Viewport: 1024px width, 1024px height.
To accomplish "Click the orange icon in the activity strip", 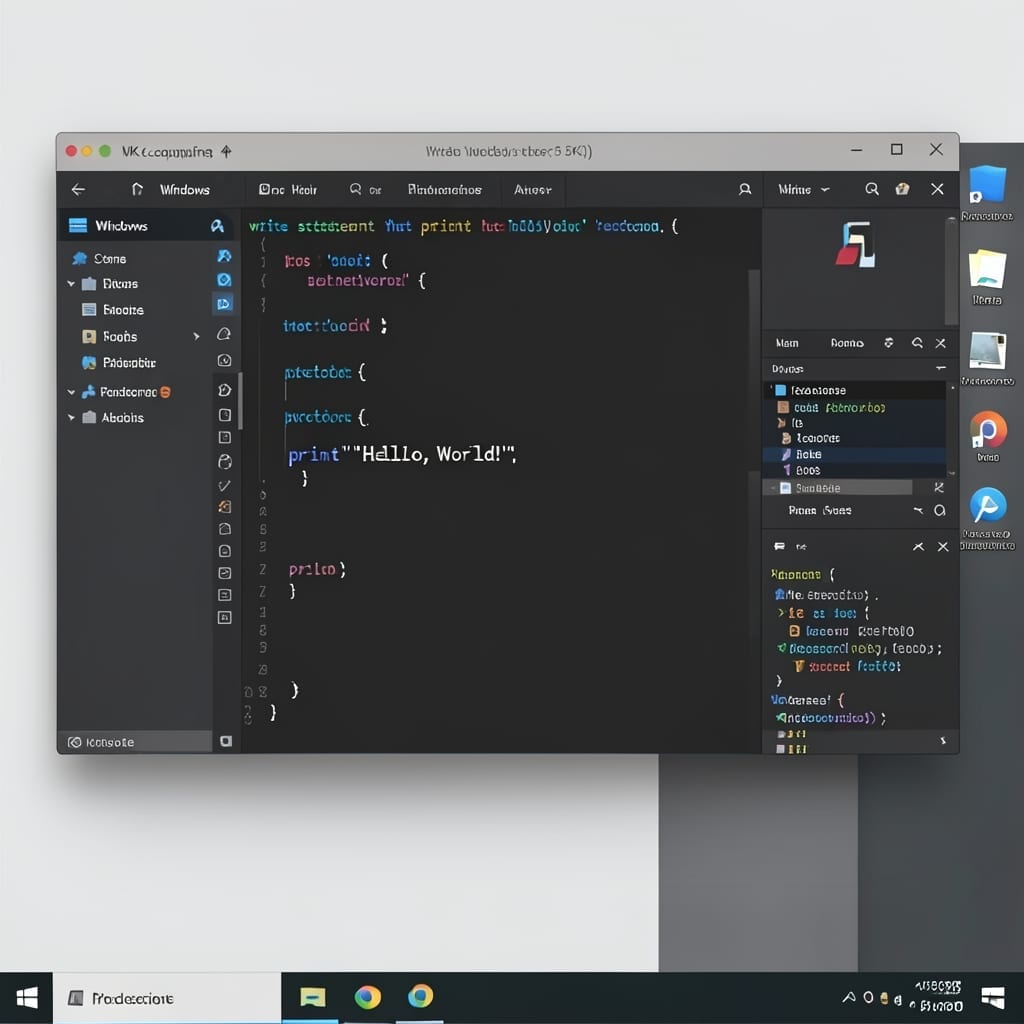I will pyautogui.click(x=224, y=507).
